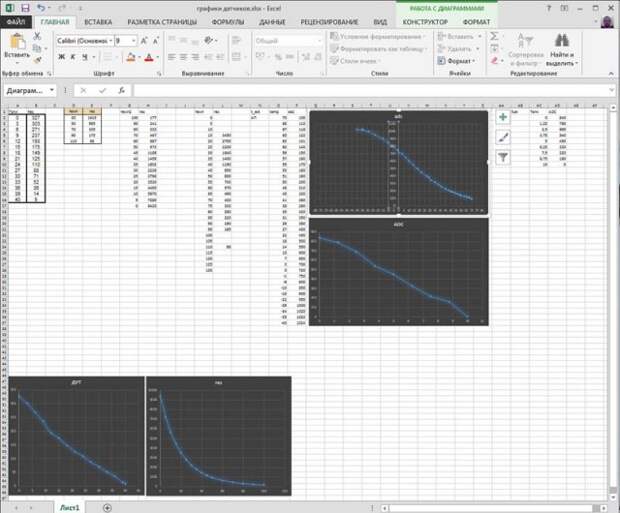The height and width of the screenshot is (513, 620).
Task: Copy selection with the copy icon
Action: click(x=37, y=48)
